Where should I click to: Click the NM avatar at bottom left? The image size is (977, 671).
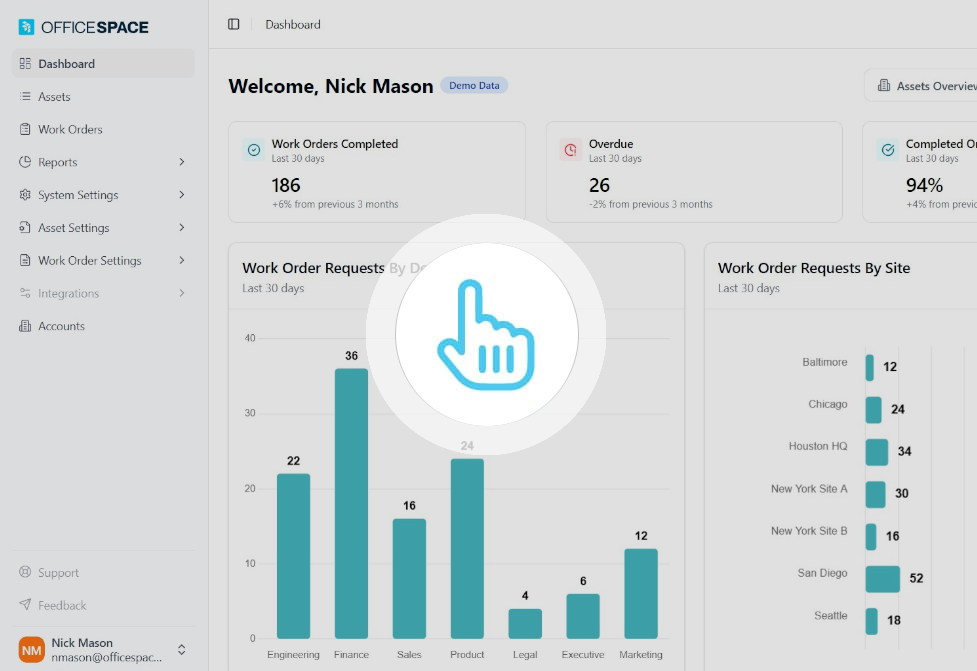pos(30,649)
